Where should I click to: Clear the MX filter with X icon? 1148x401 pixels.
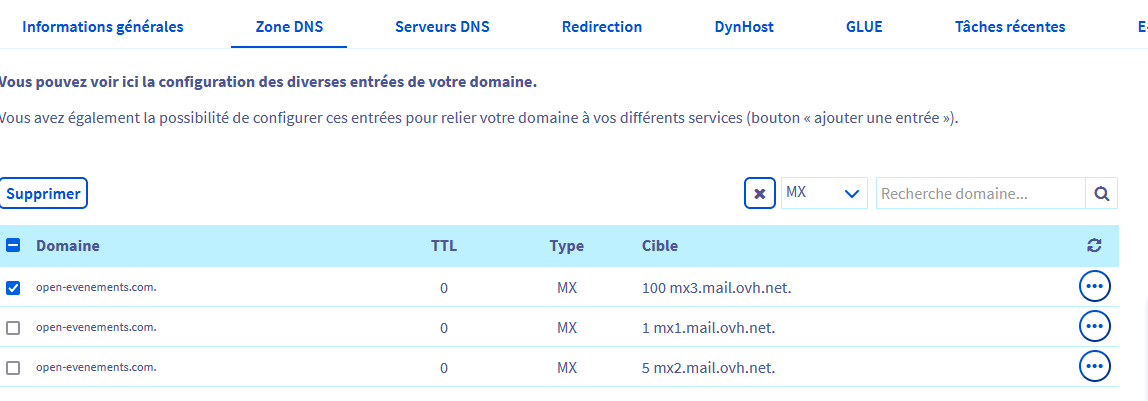pos(760,194)
